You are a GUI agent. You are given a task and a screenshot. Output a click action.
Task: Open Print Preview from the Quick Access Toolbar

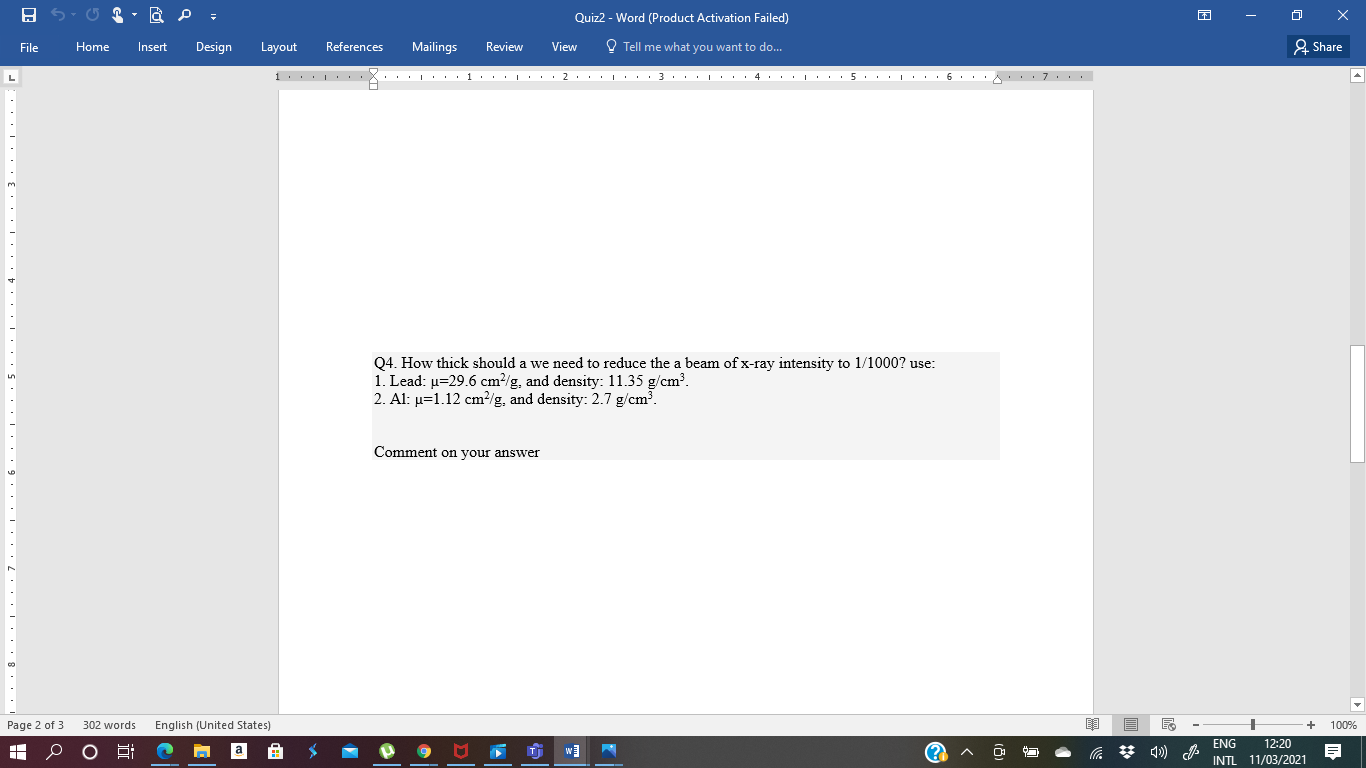155,15
